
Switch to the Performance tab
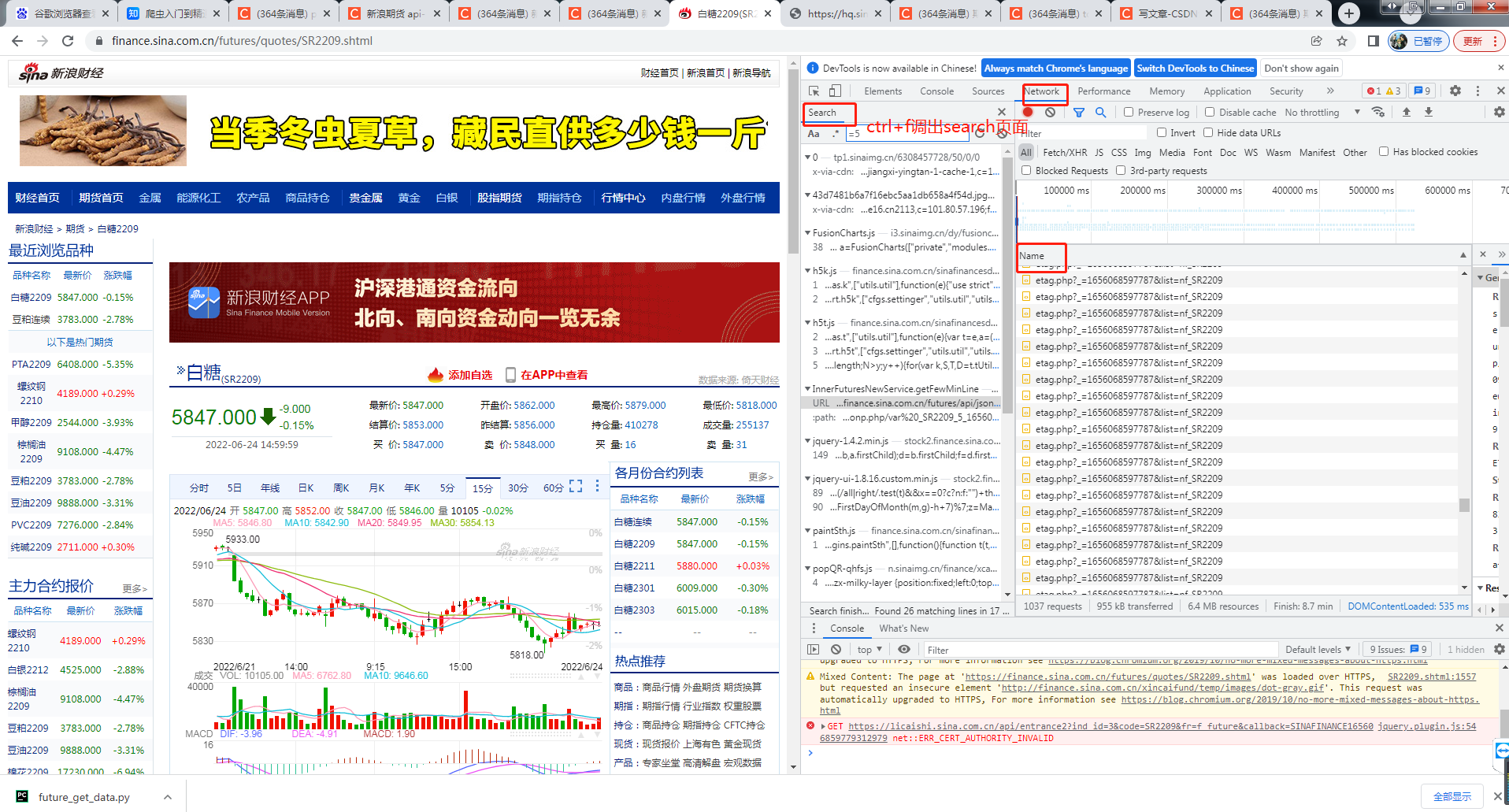(x=1103, y=91)
